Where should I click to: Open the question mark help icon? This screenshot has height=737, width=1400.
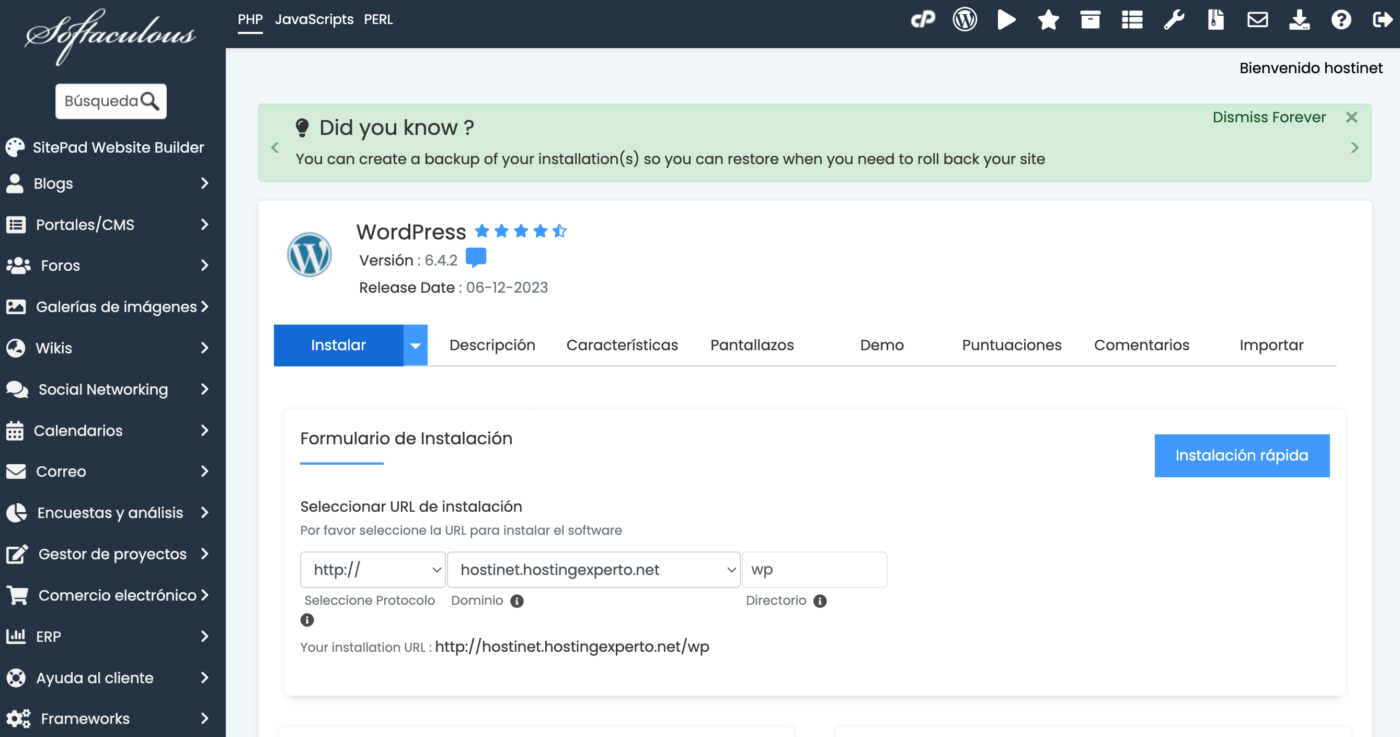(1341, 19)
